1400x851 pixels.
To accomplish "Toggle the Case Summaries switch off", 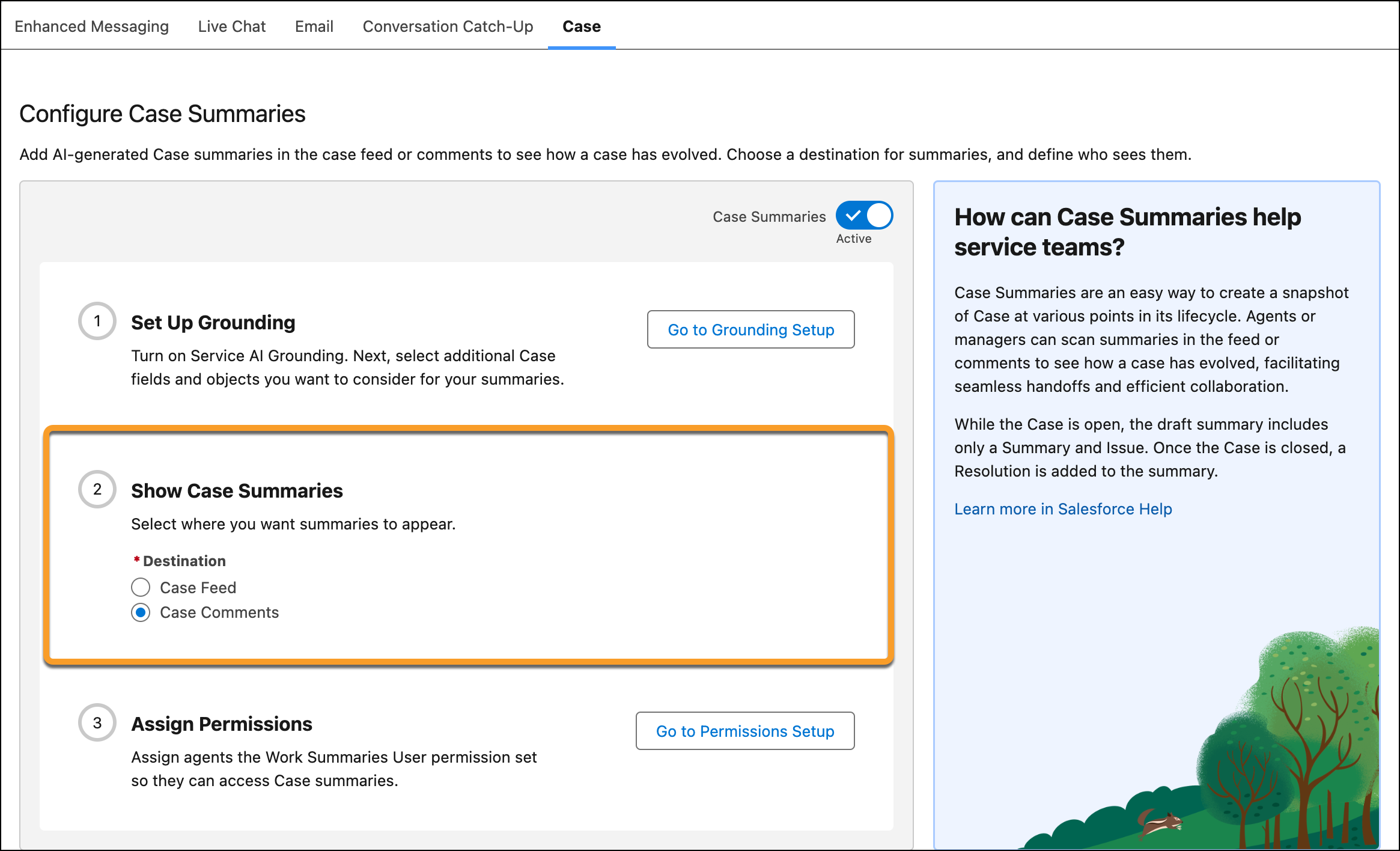I will pyautogui.click(x=864, y=215).
